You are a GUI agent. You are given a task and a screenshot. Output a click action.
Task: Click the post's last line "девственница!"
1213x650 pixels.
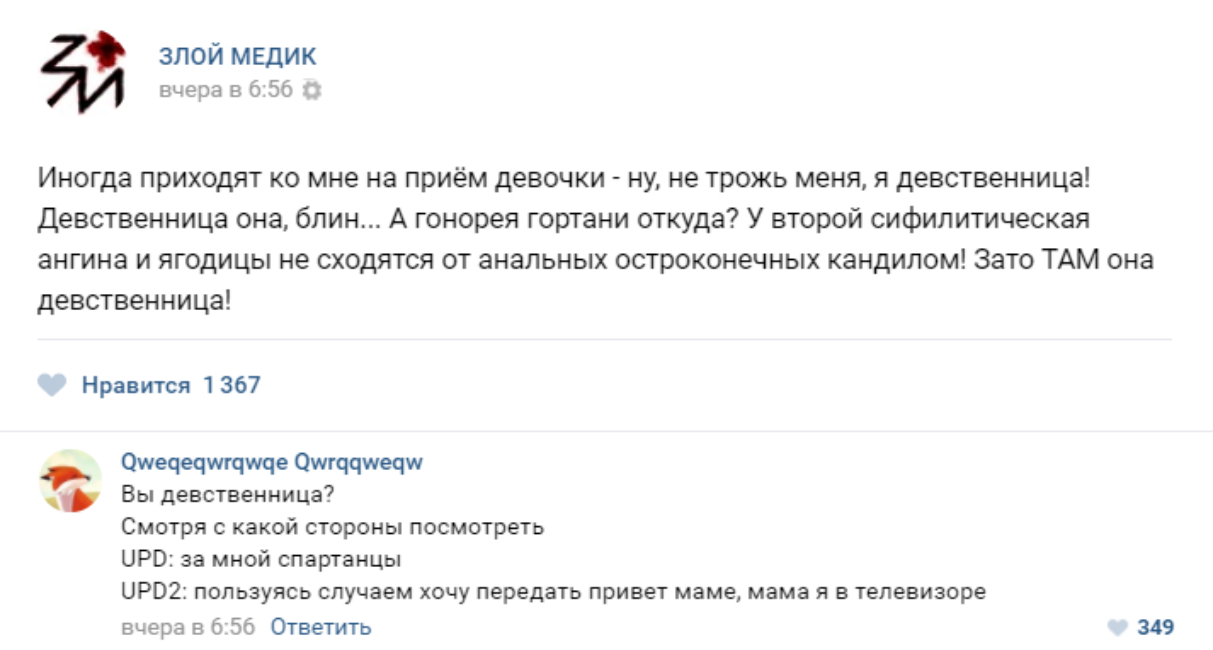tap(134, 300)
